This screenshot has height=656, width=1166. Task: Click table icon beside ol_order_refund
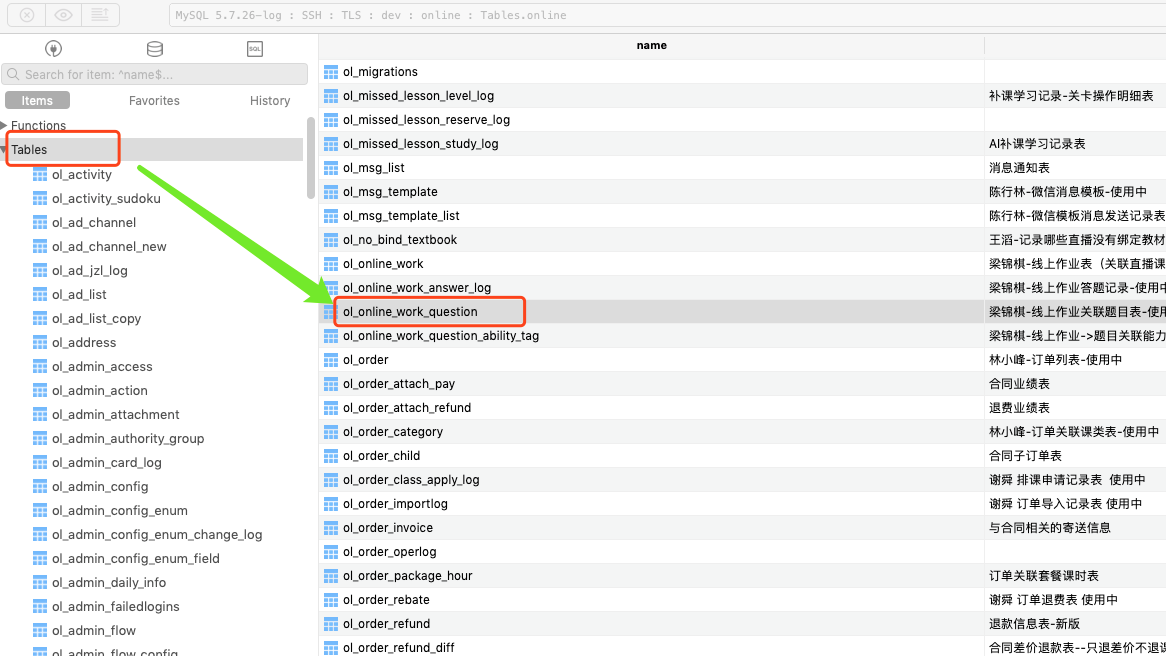pyautogui.click(x=331, y=624)
